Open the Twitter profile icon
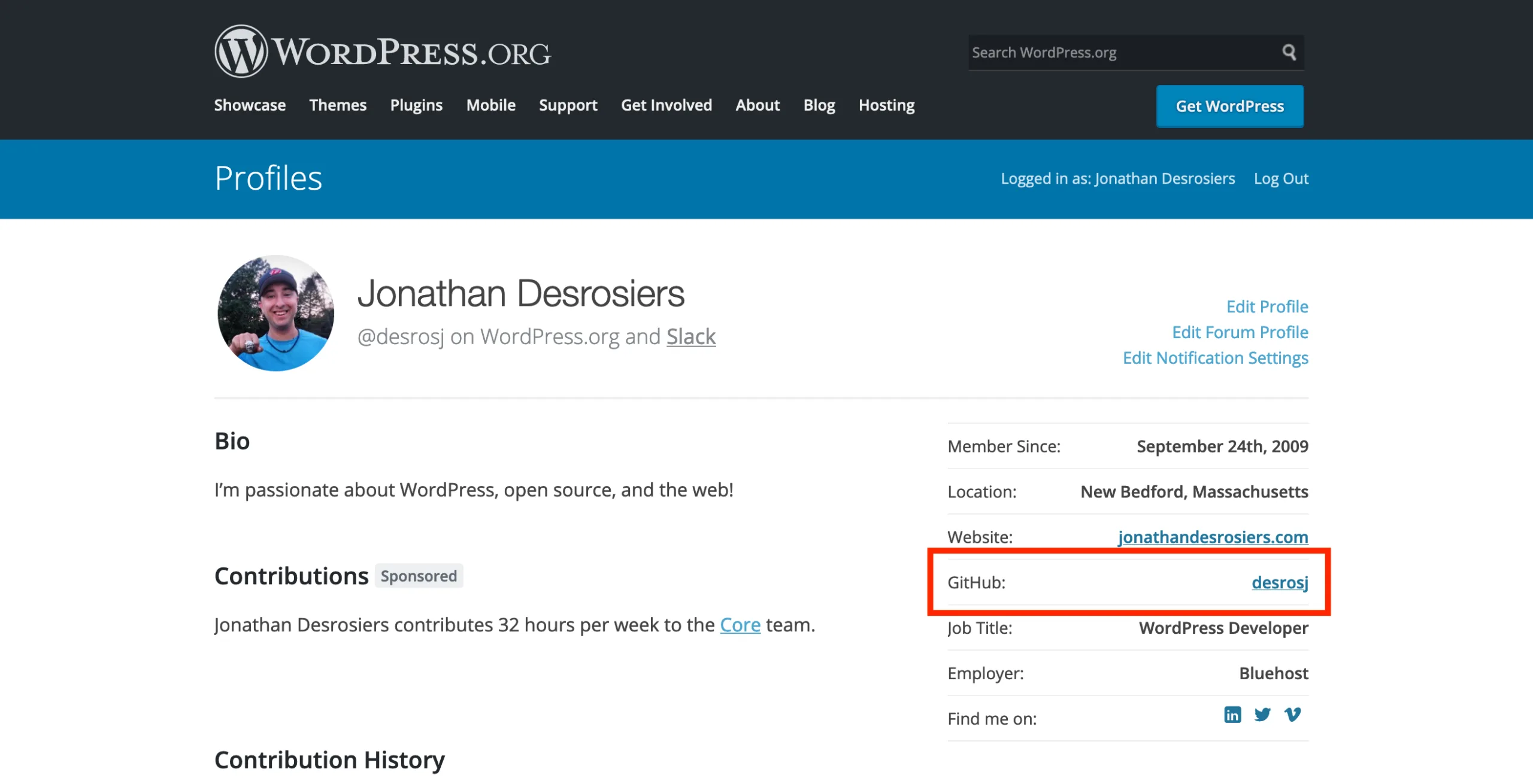 (x=1262, y=715)
